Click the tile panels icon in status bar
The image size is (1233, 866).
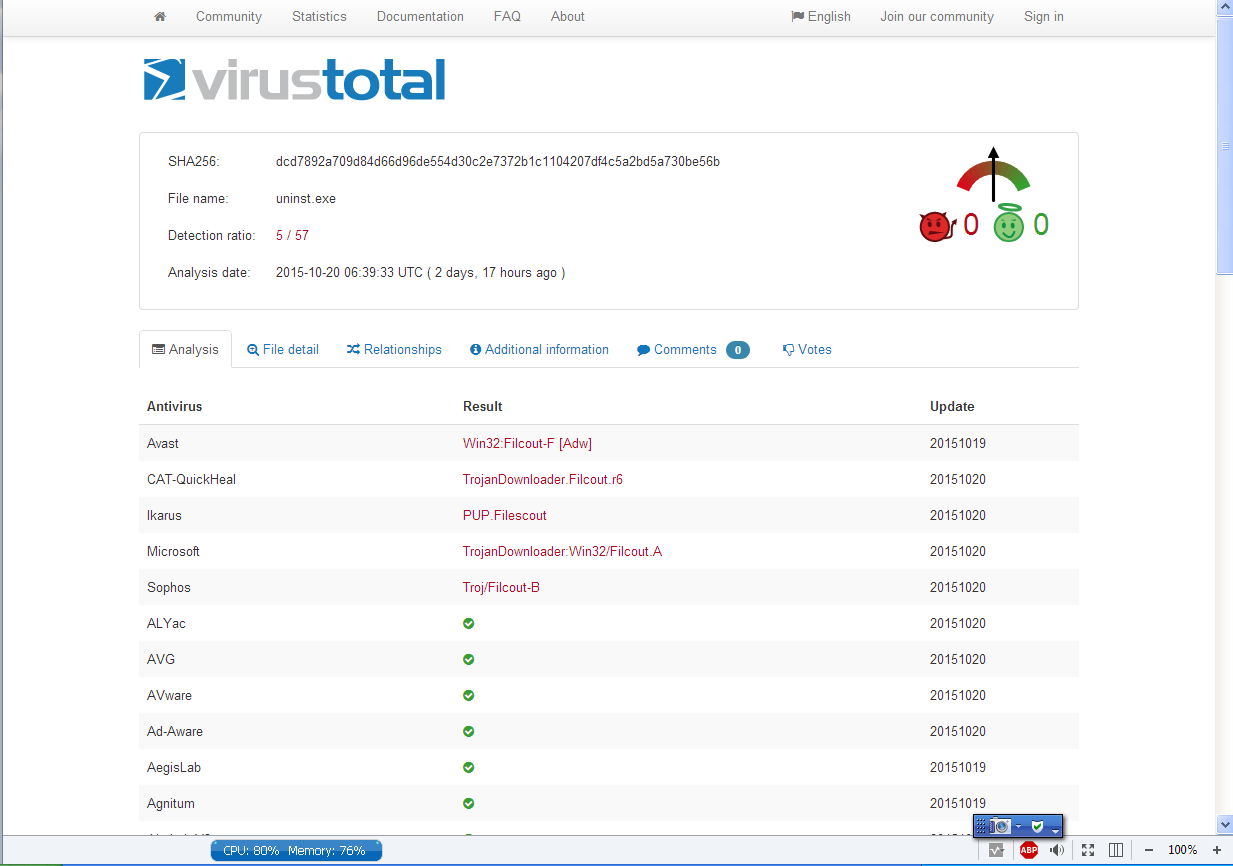pyautogui.click(x=1116, y=850)
